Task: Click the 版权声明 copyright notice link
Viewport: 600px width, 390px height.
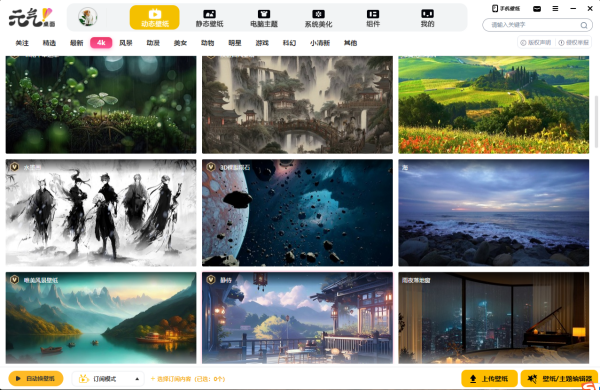Action: (536, 42)
